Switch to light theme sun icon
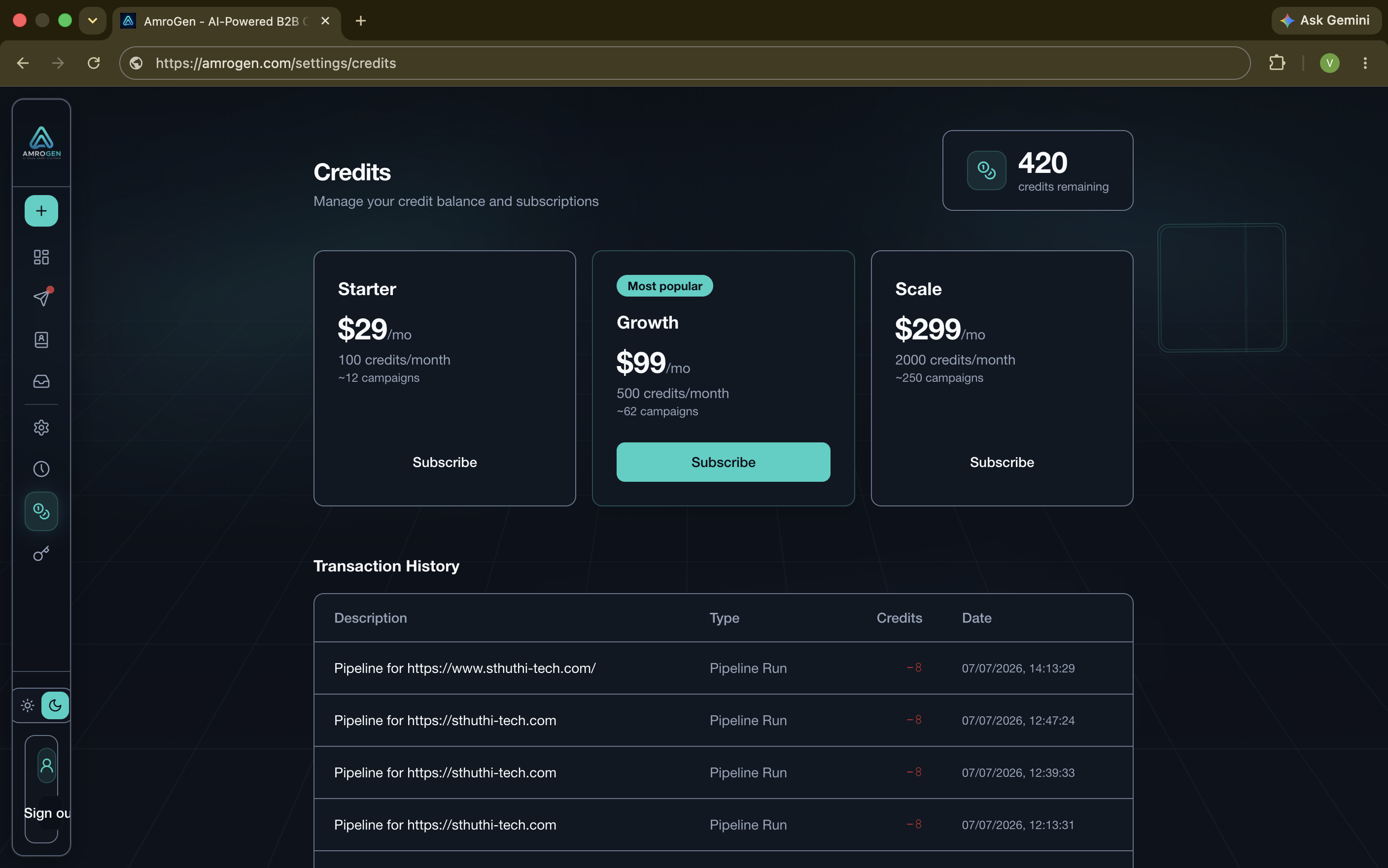This screenshot has width=1388, height=868. tap(28, 705)
